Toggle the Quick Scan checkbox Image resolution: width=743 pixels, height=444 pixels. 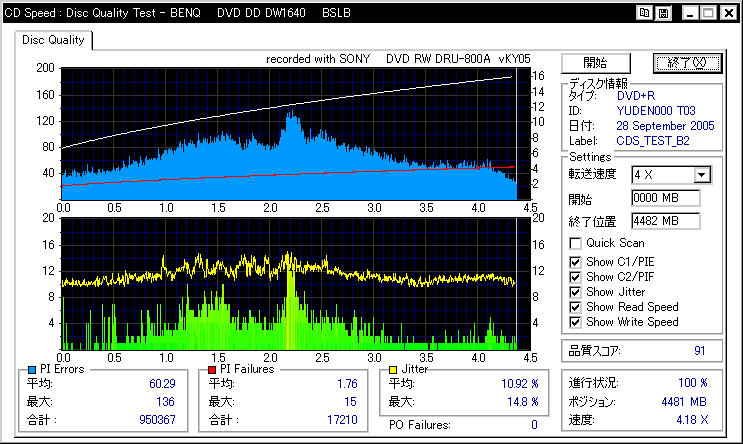[x=575, y=244]
